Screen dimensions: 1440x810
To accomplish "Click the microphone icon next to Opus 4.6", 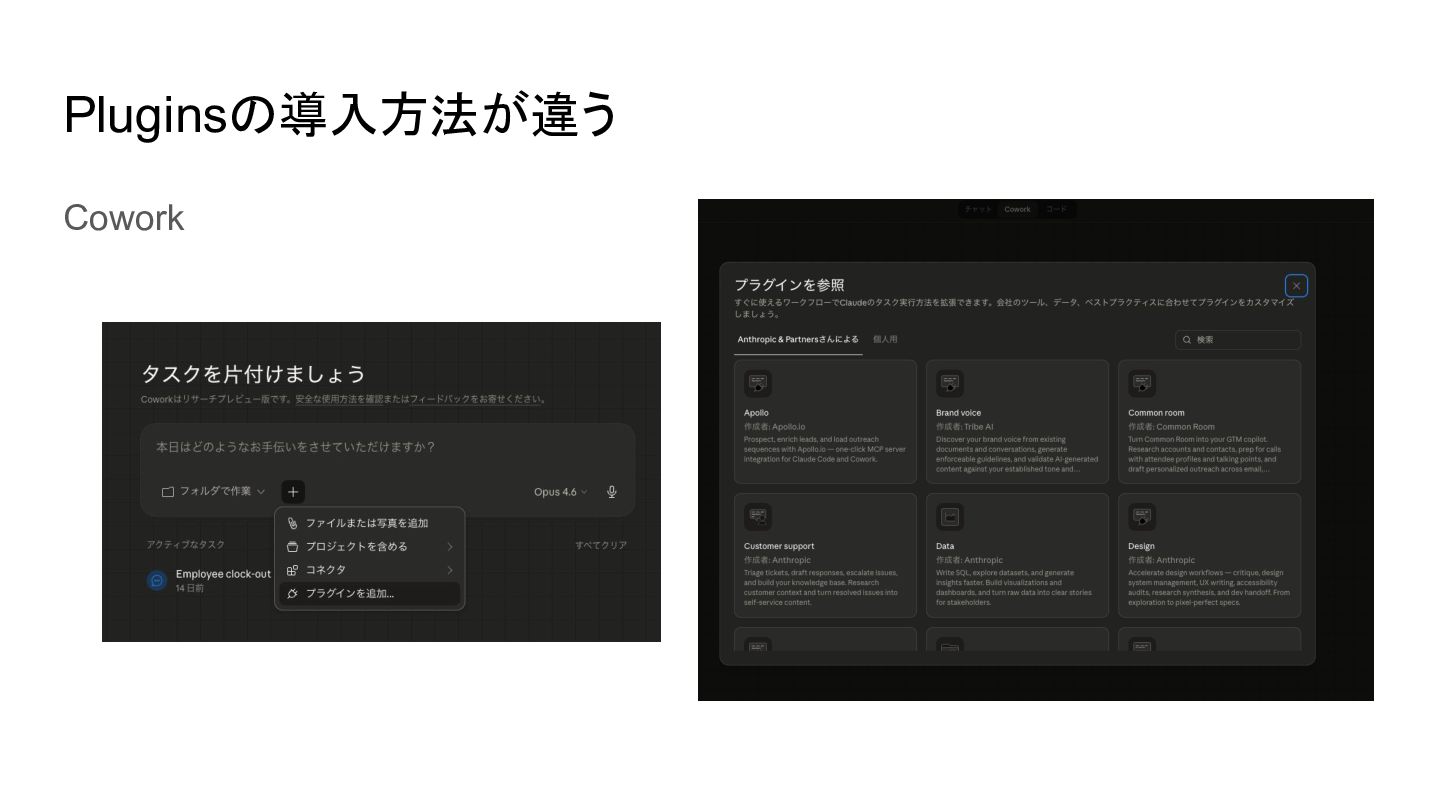I will tap(612, 492).
